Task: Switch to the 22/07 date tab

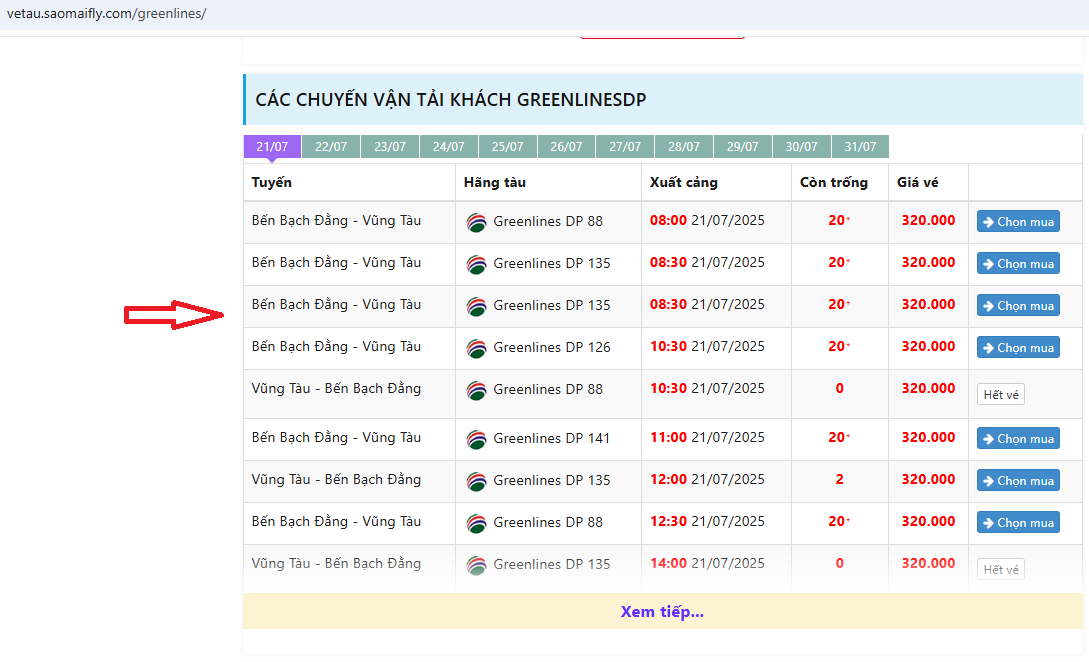Action: coord(331,147)
